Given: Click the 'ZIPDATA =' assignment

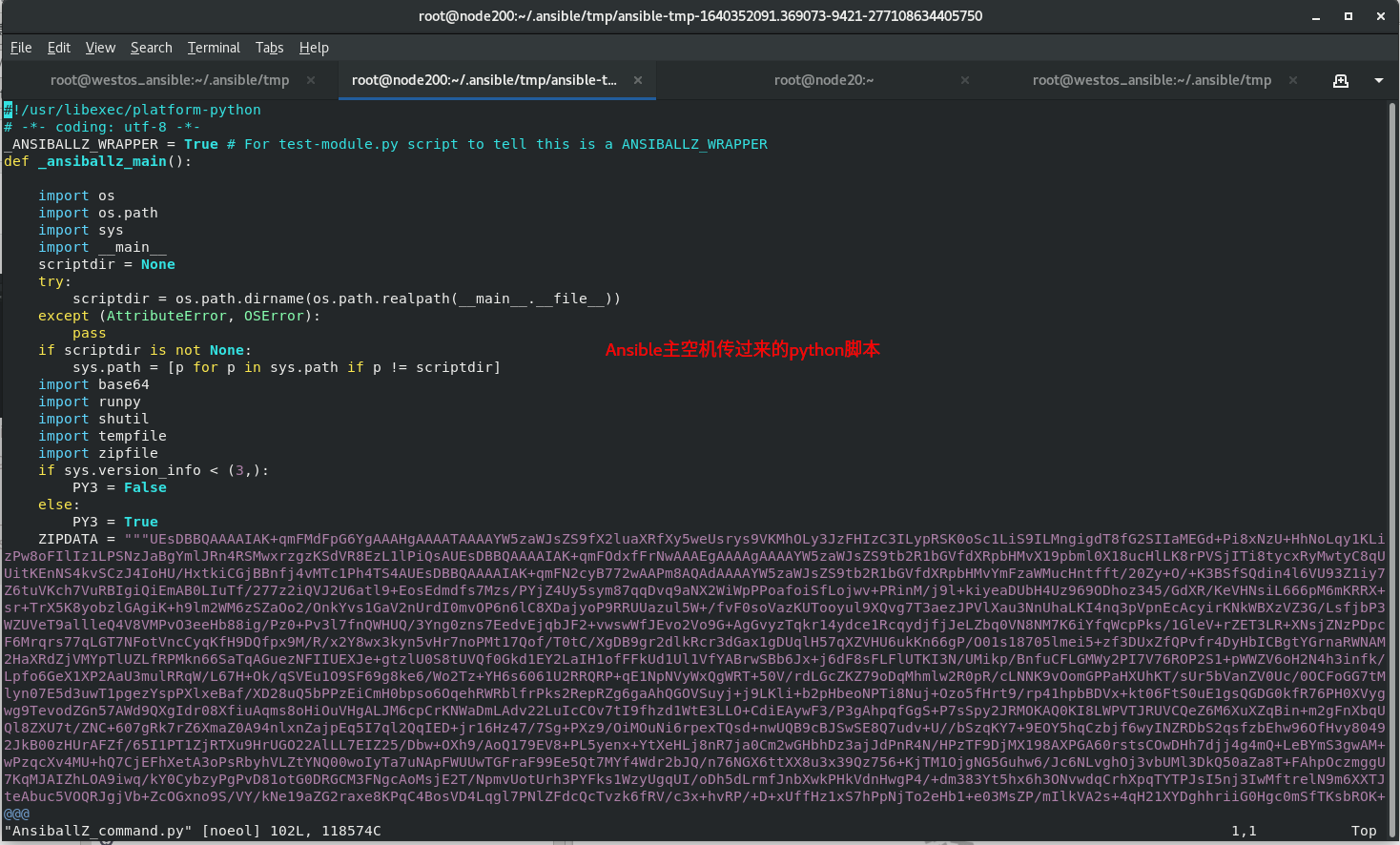Looking at the screenshot, I should [76, 539].
